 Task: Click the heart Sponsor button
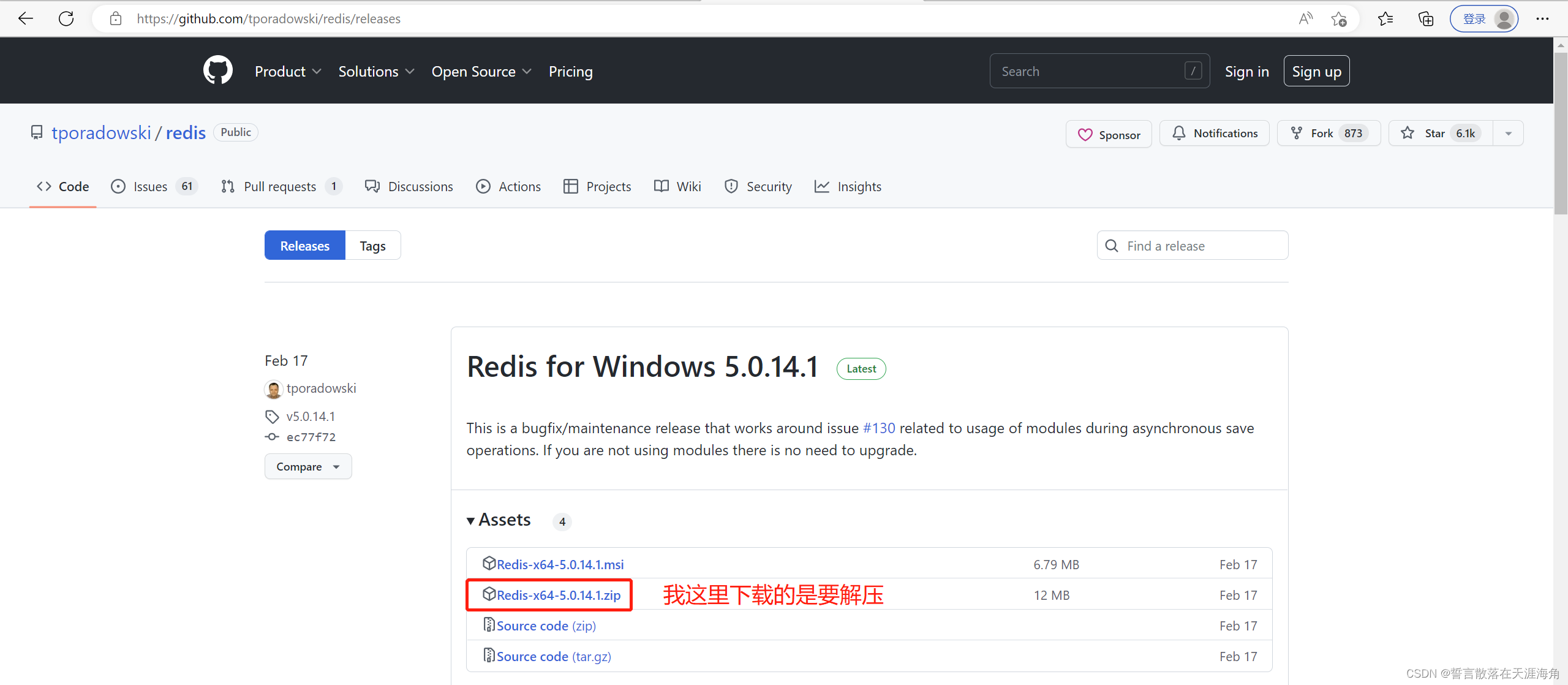pyautogui.click(x=1109, y=134)
